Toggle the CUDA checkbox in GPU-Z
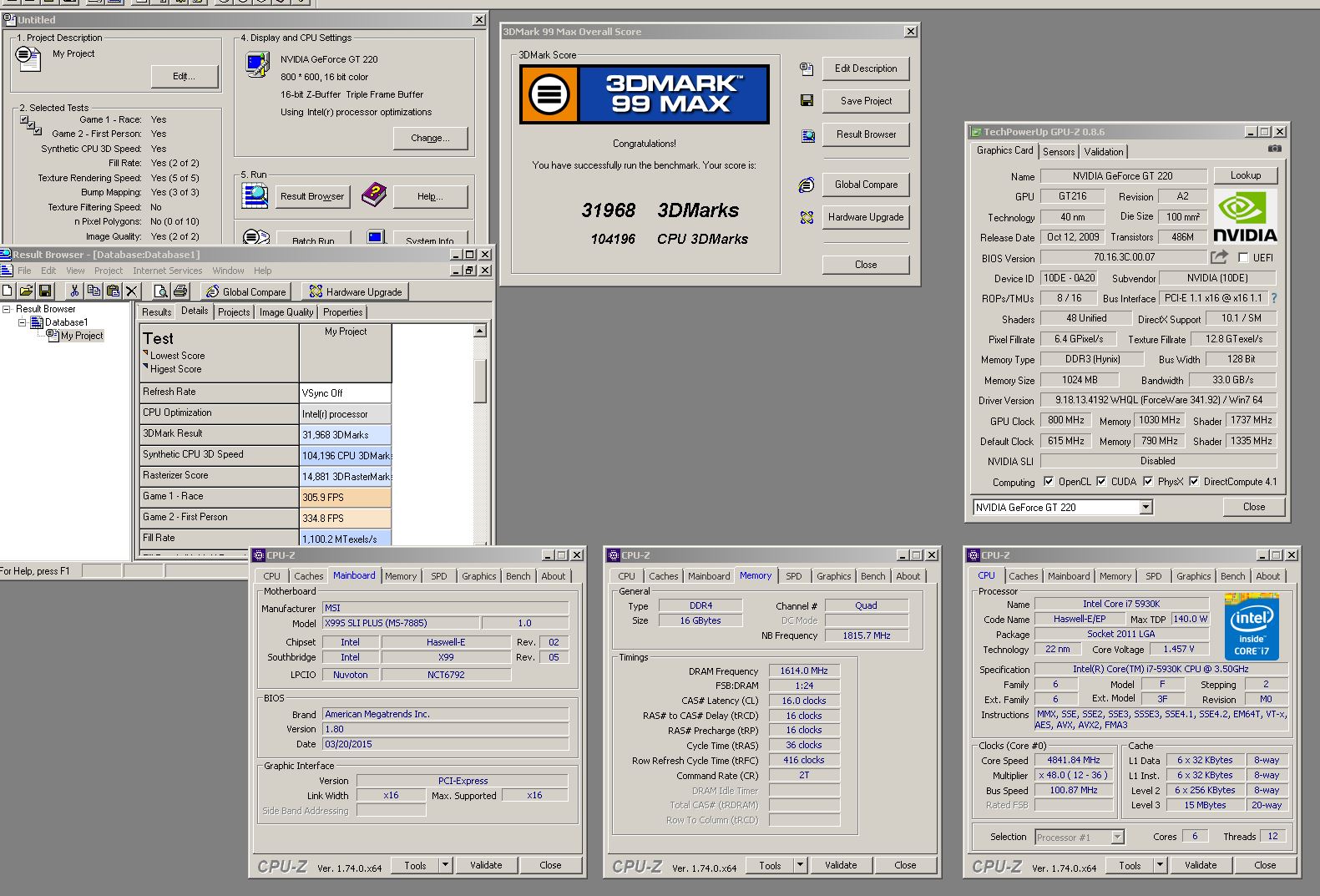 coord(1101,481)
